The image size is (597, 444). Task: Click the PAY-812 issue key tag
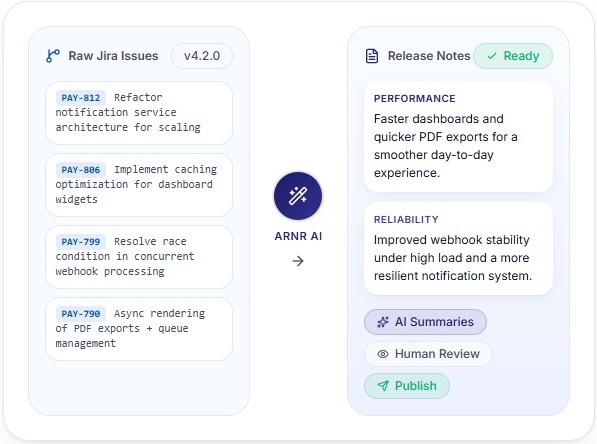click(x=81, y=98)
